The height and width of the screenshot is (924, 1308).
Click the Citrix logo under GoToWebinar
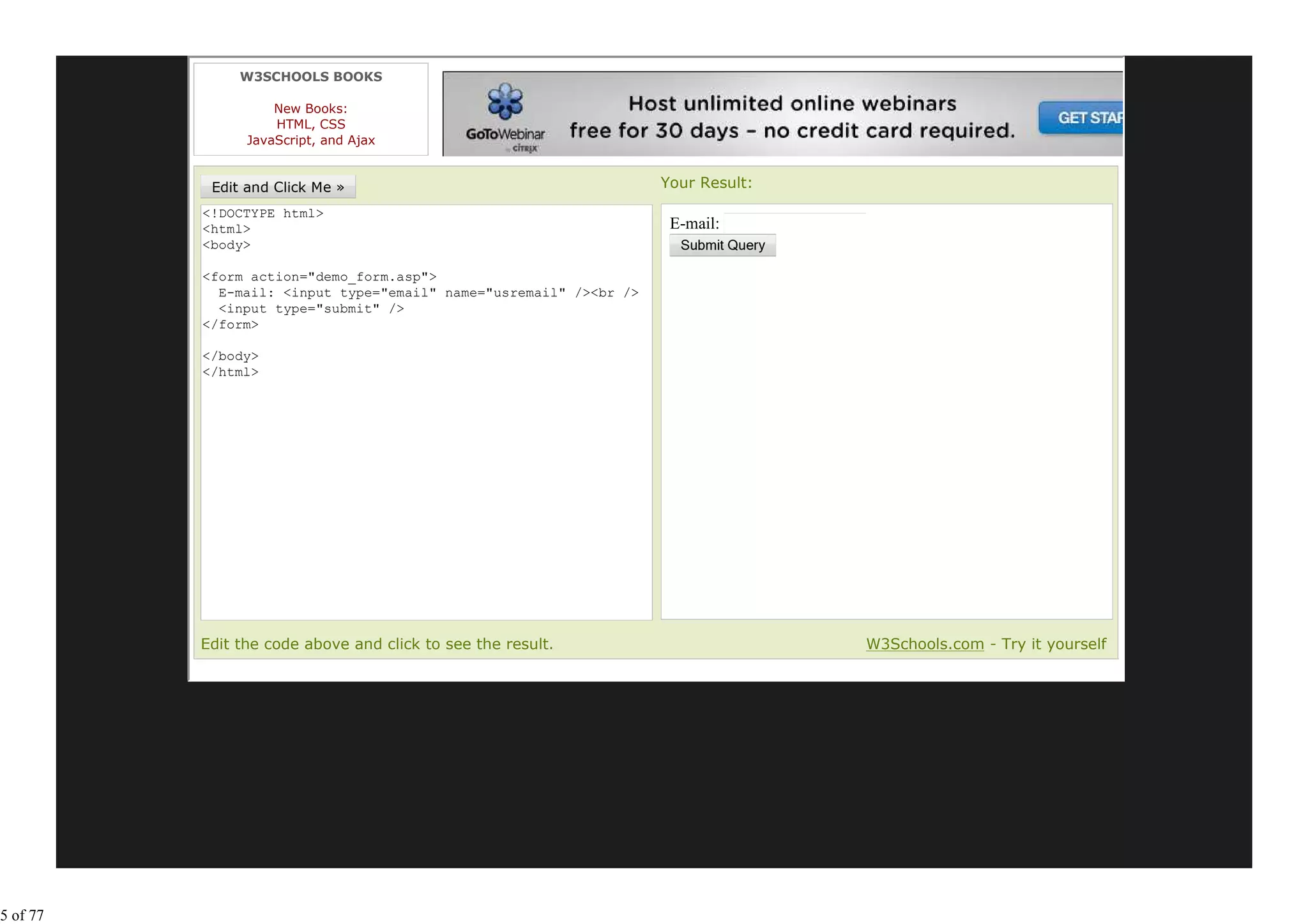524,148
